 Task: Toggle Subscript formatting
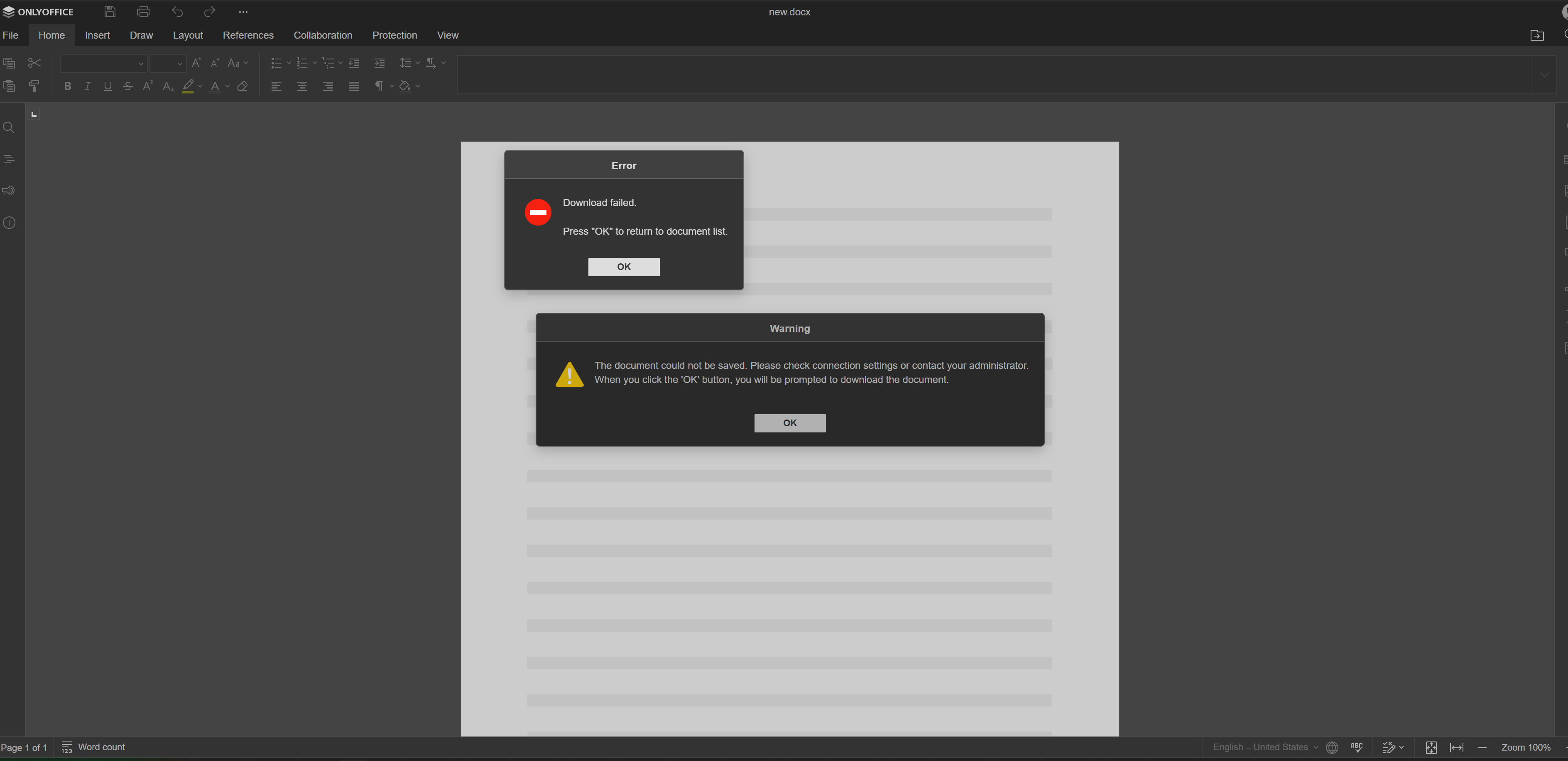[168, 86]
